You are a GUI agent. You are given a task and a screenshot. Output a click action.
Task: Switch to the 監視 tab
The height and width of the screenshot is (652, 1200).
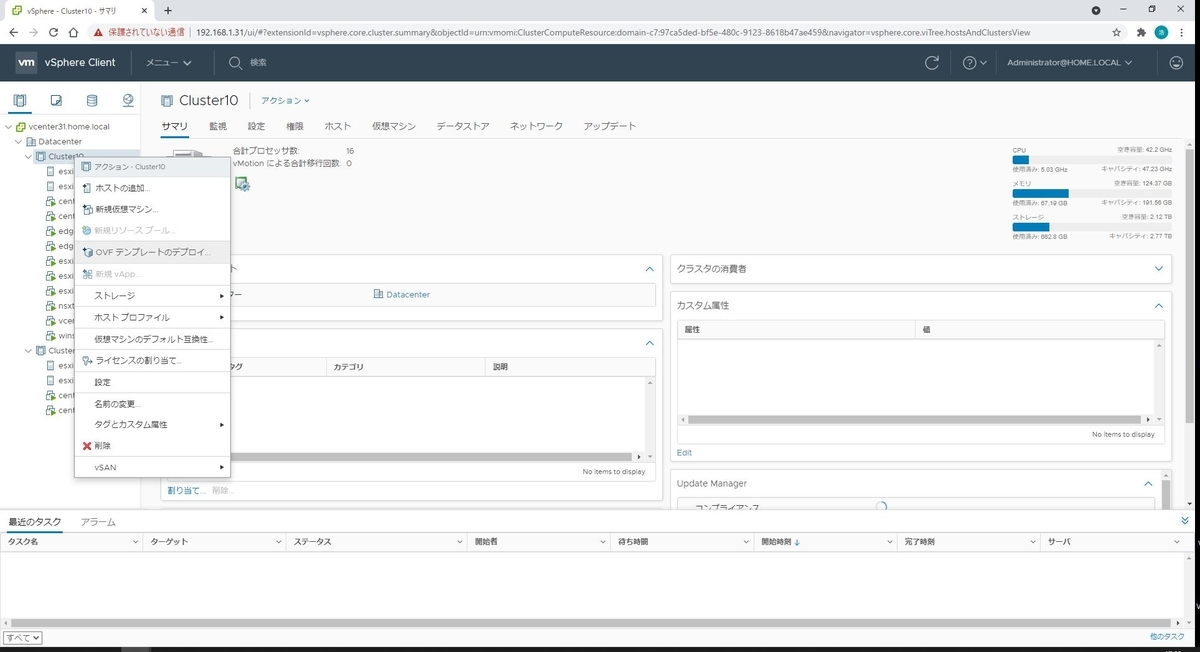218,126
